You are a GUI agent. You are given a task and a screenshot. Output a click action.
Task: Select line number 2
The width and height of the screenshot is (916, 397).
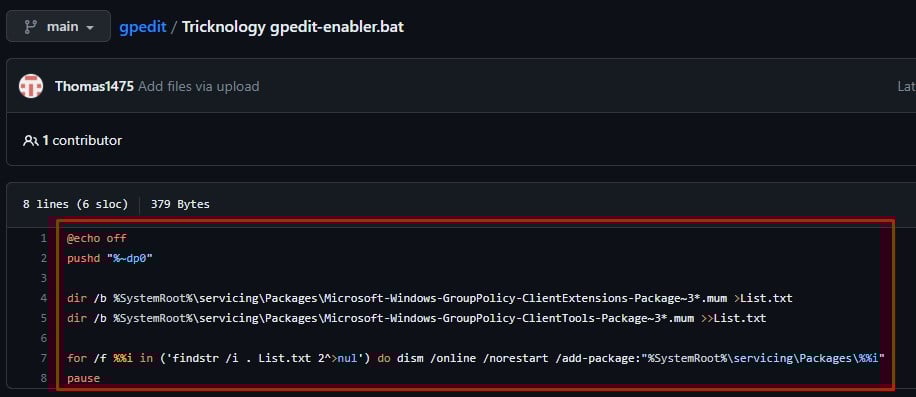click(x=43, y=258)
